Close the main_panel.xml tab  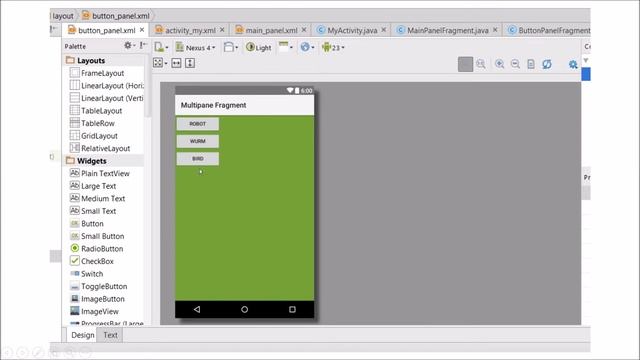click(304, 30)
